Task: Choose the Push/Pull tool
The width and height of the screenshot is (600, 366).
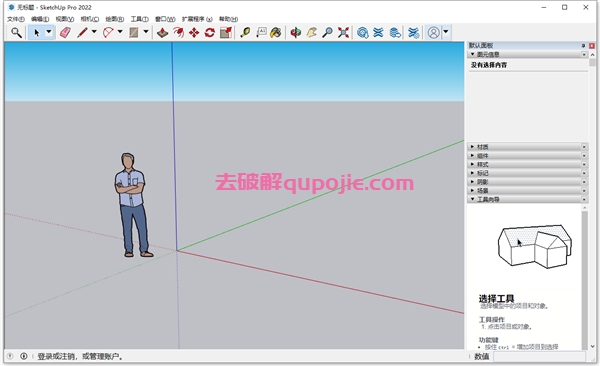Action: [x=163, y=33]
